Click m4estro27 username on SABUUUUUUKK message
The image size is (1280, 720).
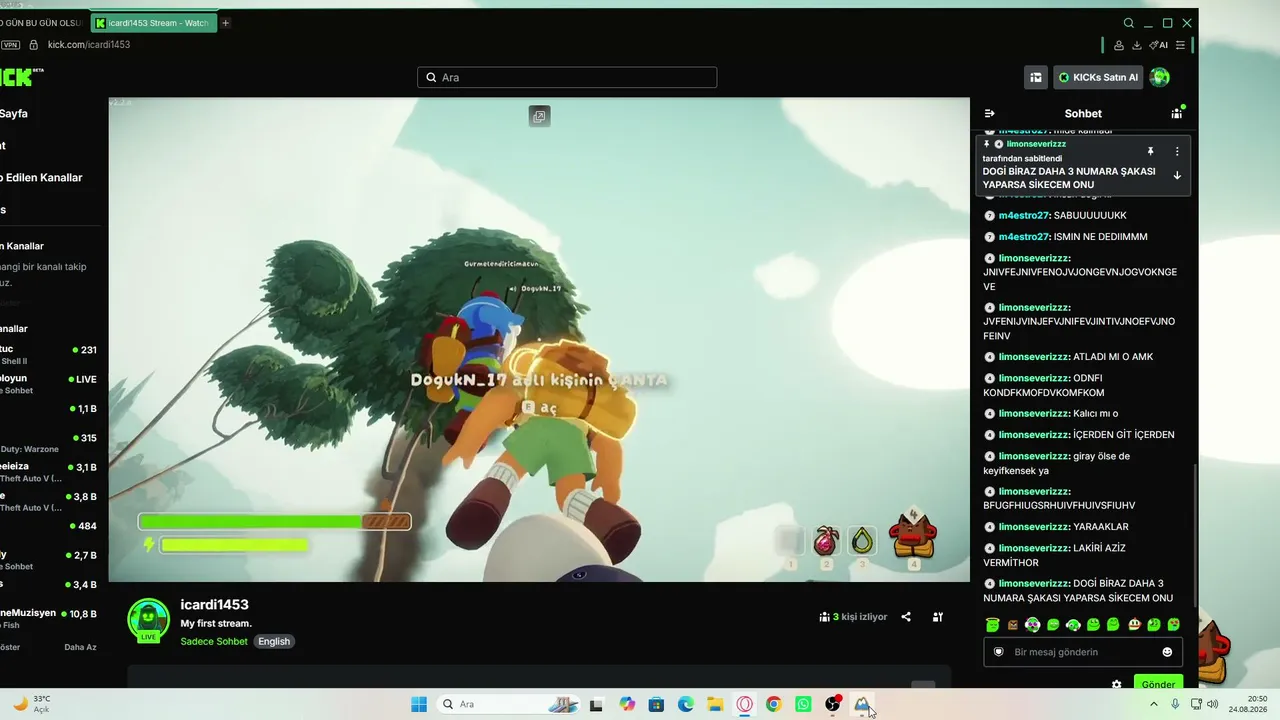coord(1024,216)
